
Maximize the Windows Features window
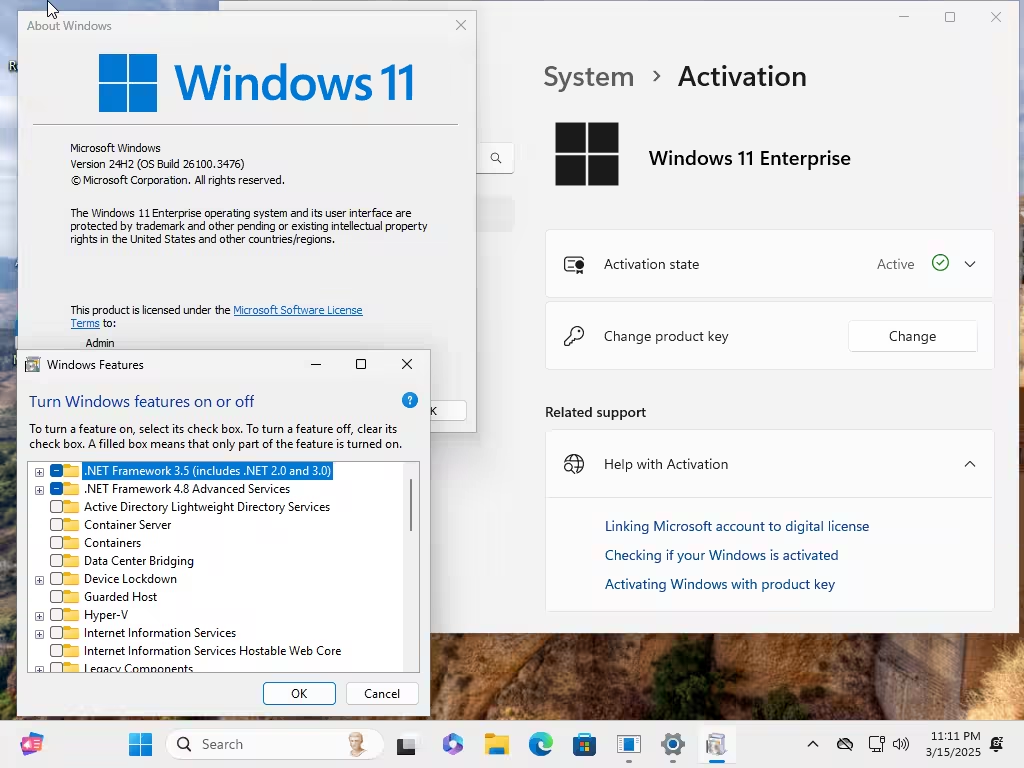click(360, 364)
